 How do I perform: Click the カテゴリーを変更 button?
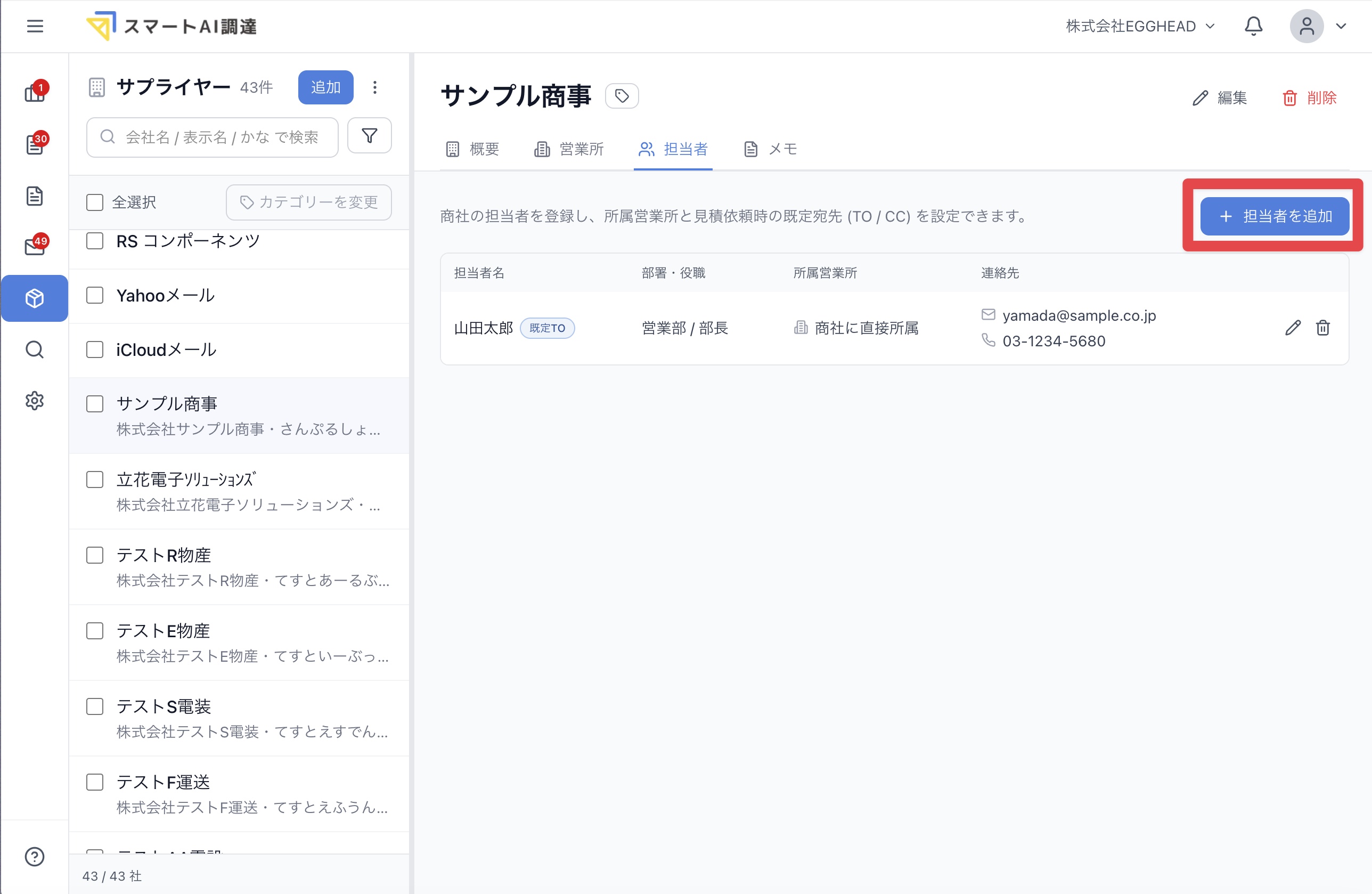click(x=309, y=202)
